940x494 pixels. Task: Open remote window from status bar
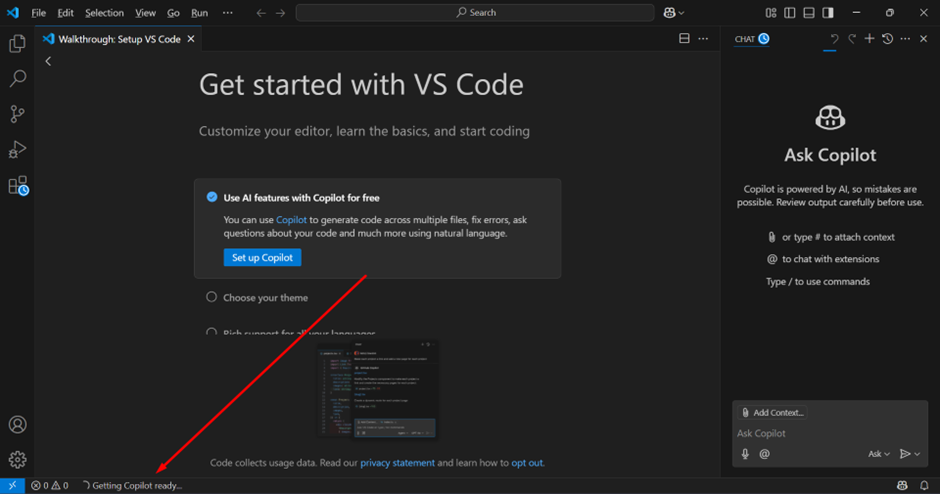[x=12, y=486]
